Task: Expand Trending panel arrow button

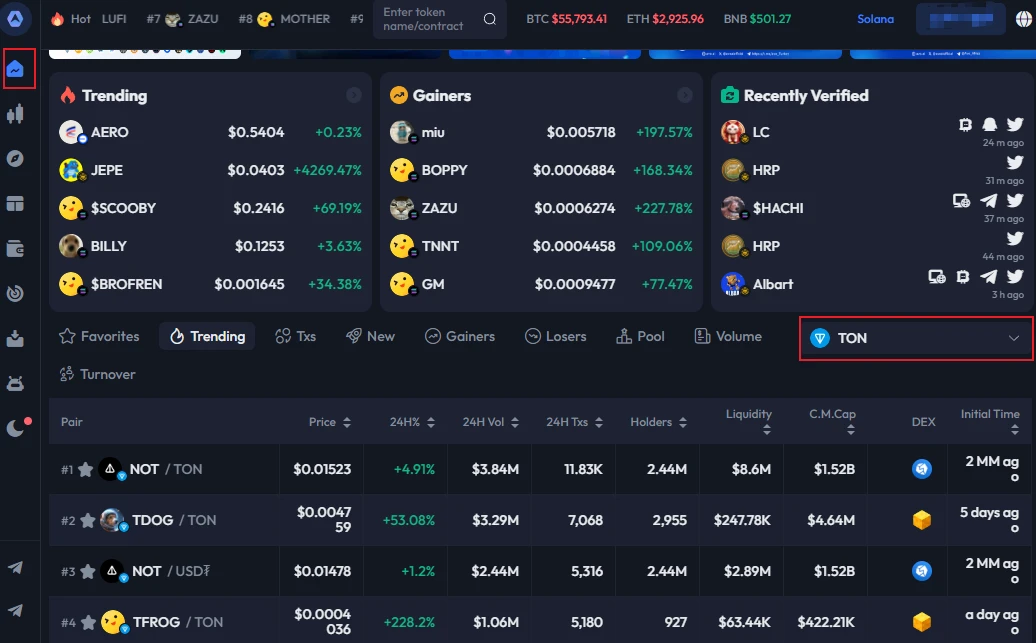Action: 354,95
